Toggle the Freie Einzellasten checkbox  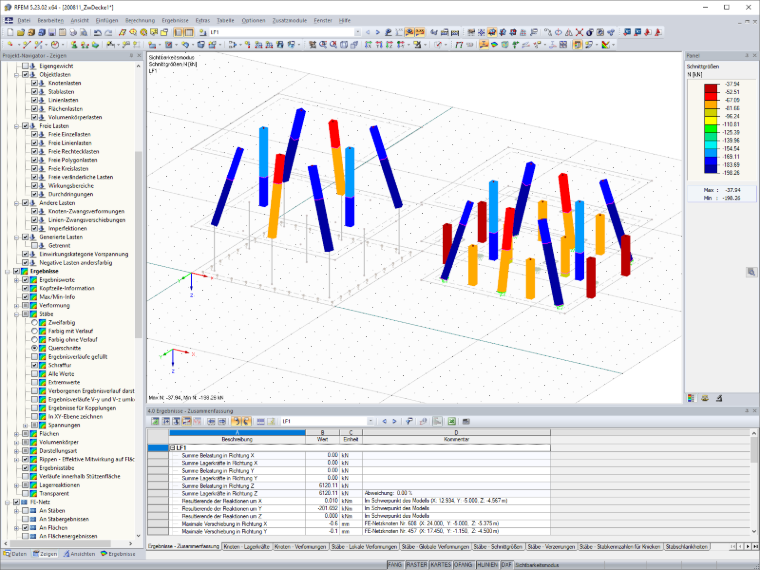[34, 134]
